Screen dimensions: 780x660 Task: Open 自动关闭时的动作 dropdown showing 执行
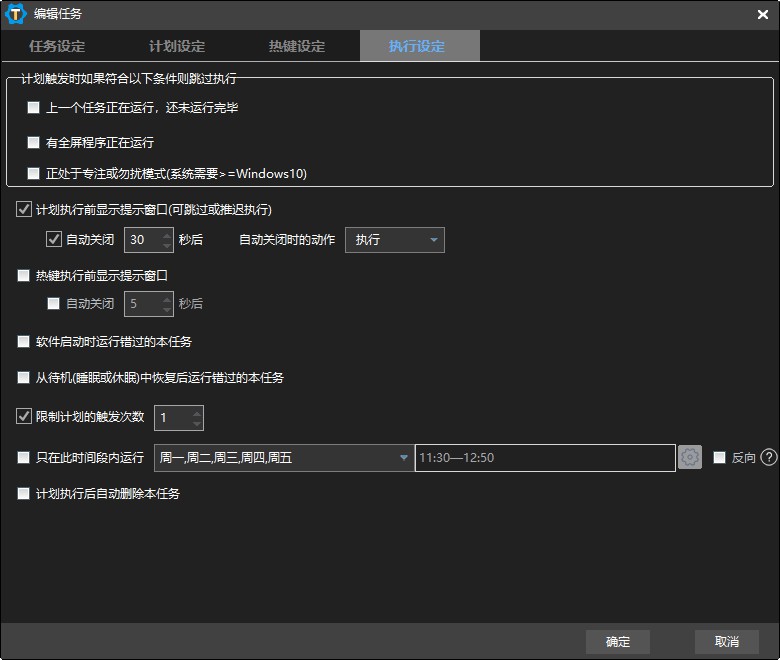point(395,240)
